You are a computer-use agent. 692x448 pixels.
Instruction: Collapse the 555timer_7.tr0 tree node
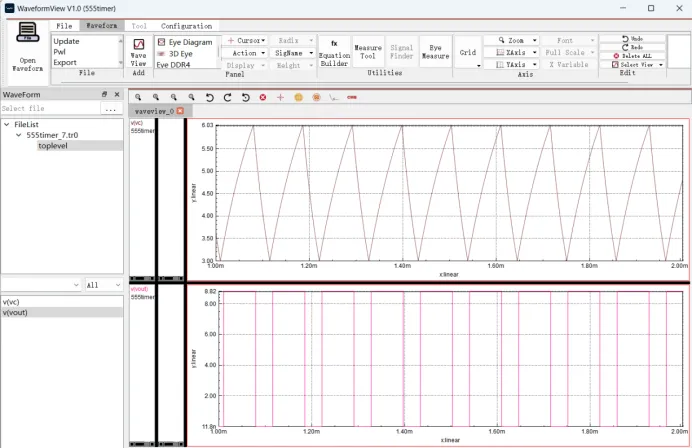[19, 135]
